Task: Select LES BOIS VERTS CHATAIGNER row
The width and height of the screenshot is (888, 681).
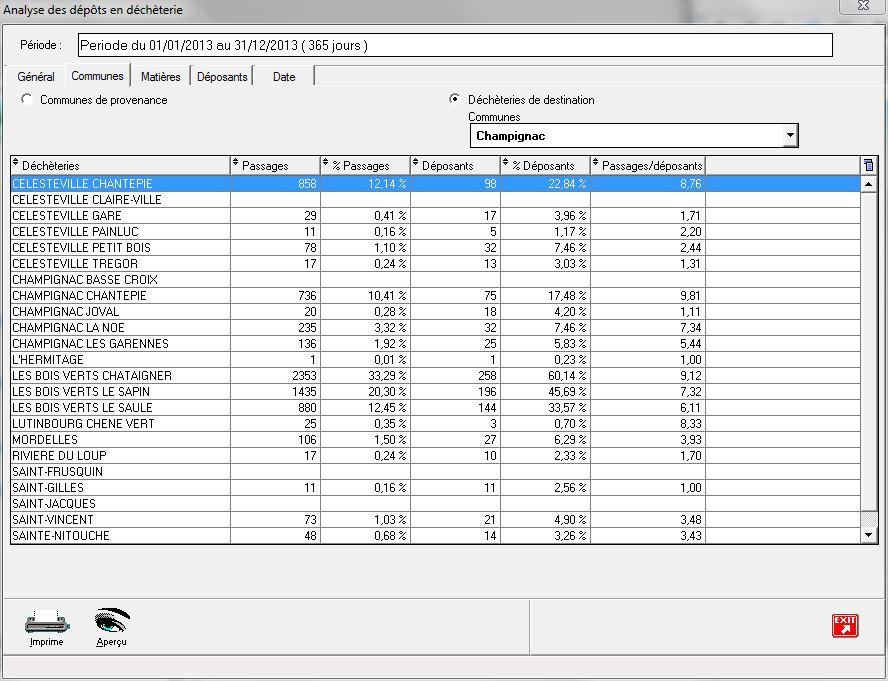Action: click(x=120, y=376)
